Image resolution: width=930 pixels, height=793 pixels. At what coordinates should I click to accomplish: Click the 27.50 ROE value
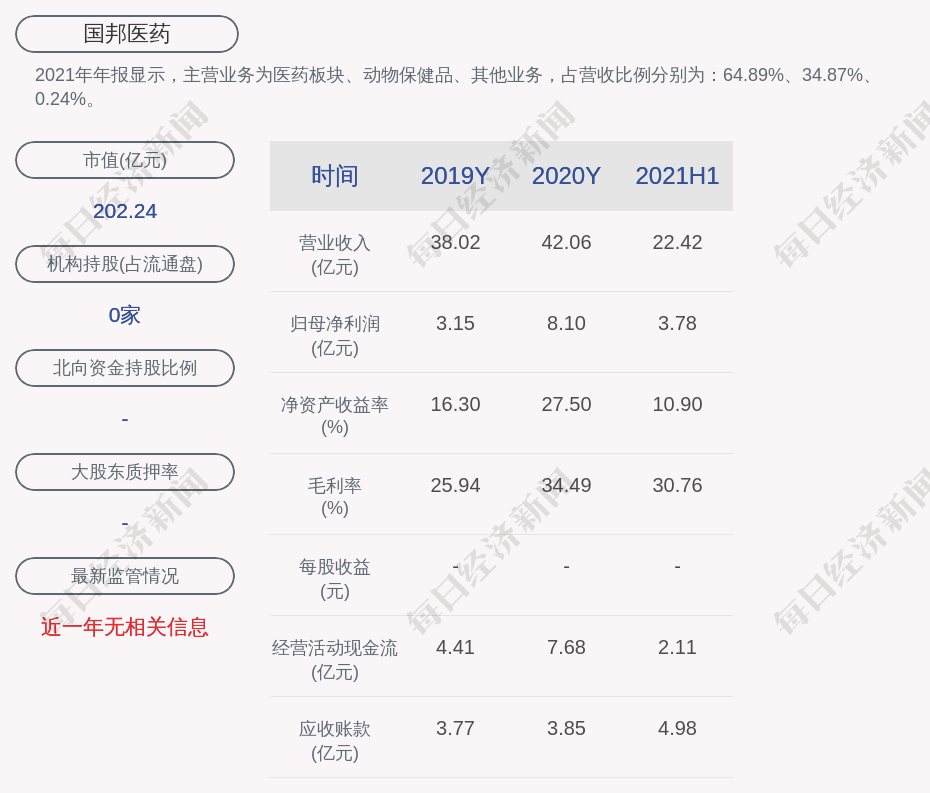coord(566,405)
